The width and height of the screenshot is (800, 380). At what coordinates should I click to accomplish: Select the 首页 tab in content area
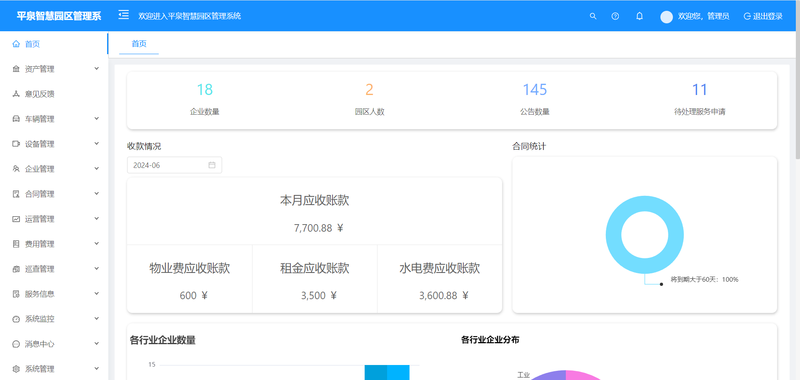[x=139, y=44]
